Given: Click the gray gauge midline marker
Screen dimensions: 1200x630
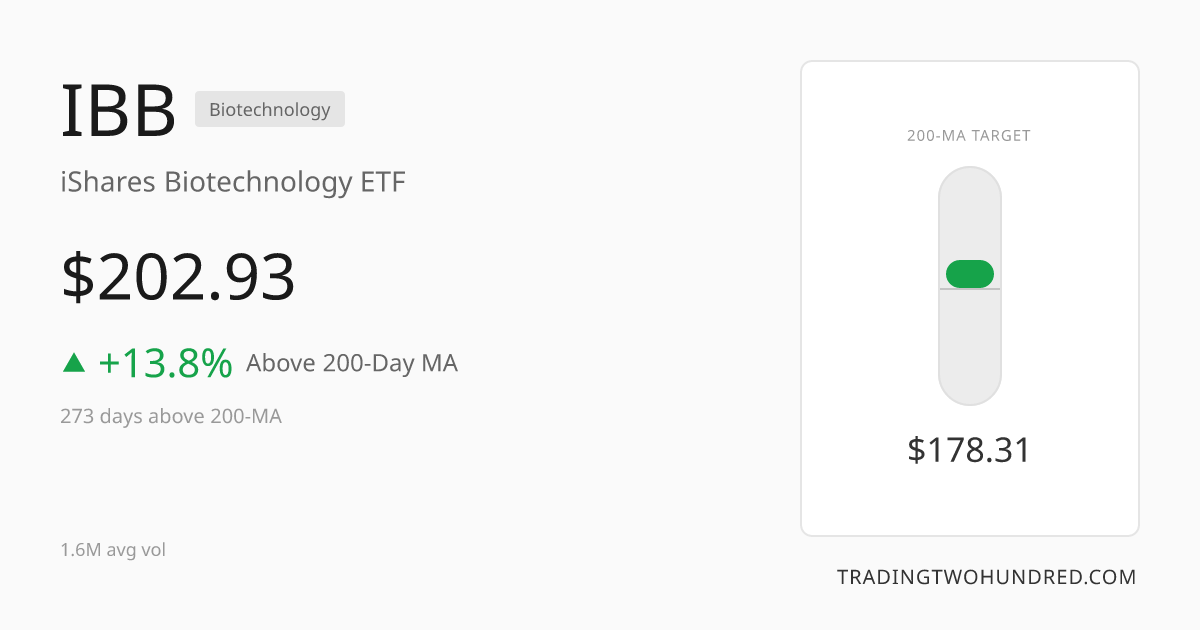Looking at the screenshot, I should (x=970, y=289).
